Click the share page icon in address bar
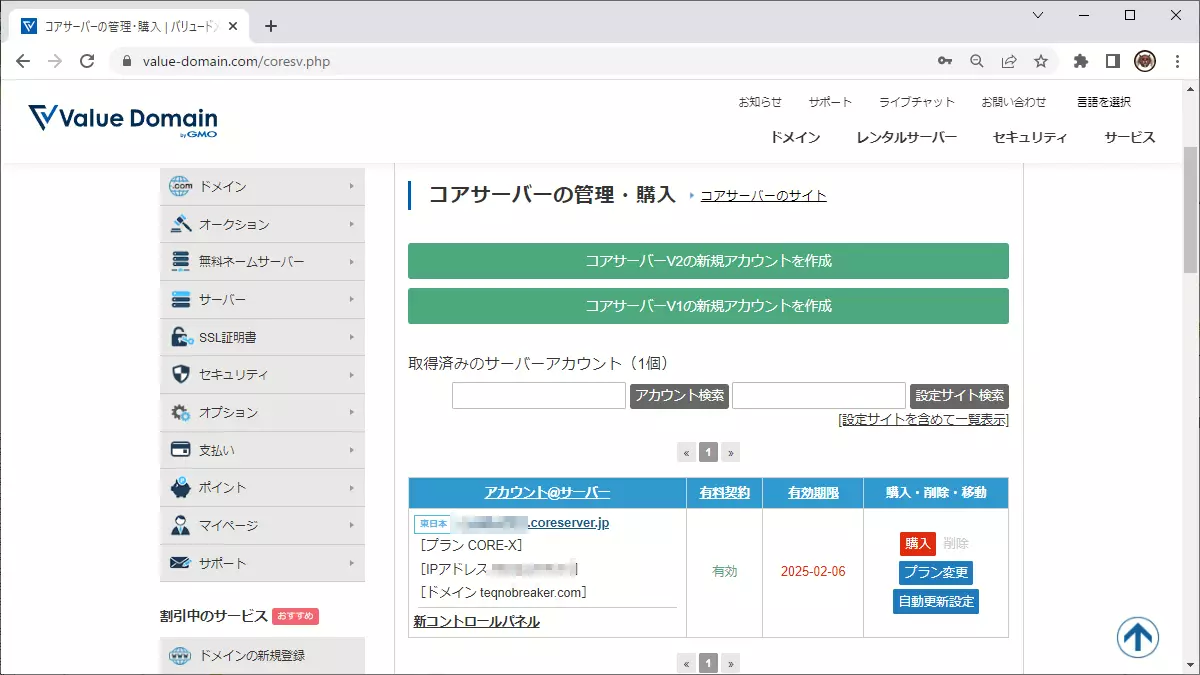Screen dimensions: 1200x675 point(1009,61)
